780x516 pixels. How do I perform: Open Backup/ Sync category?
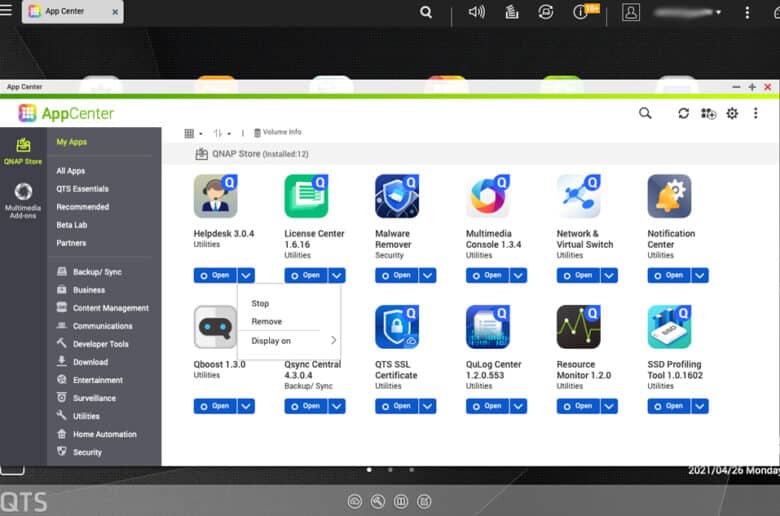click(90, 272)
